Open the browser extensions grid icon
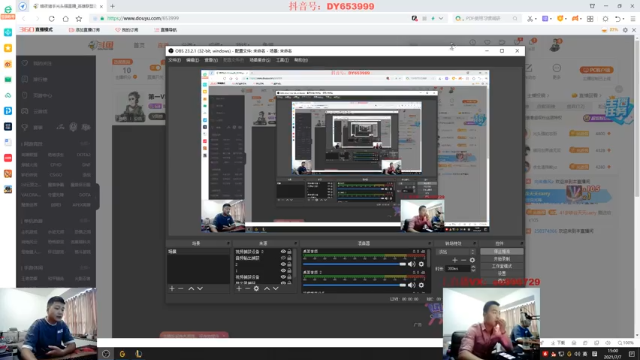This screenshot has width=640, height=360. coord(590,18)
